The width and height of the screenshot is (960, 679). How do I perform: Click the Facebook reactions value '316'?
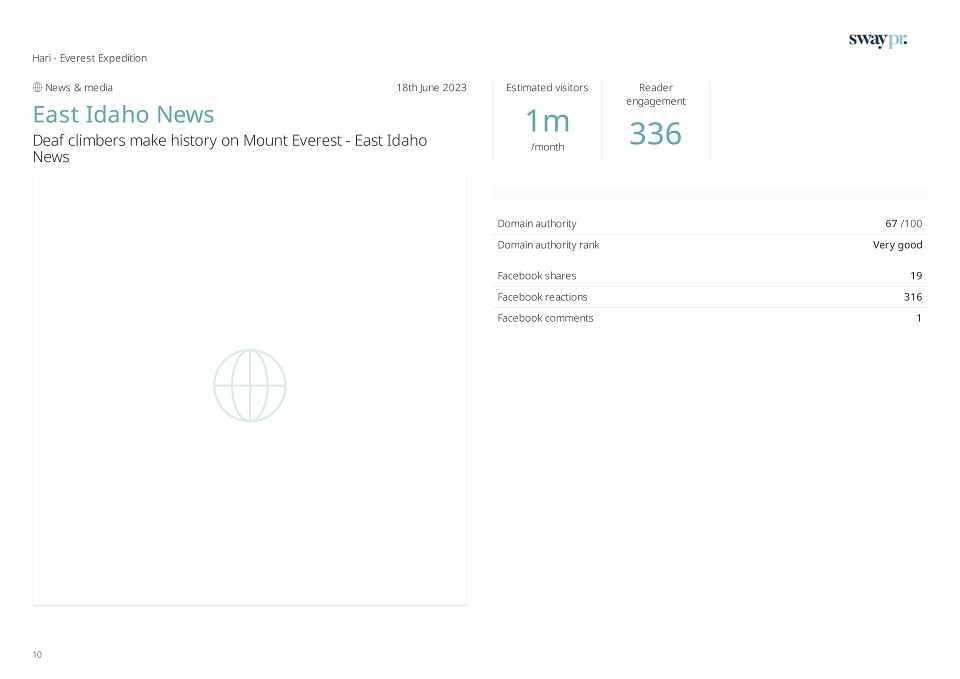click(x=913, y=297)
